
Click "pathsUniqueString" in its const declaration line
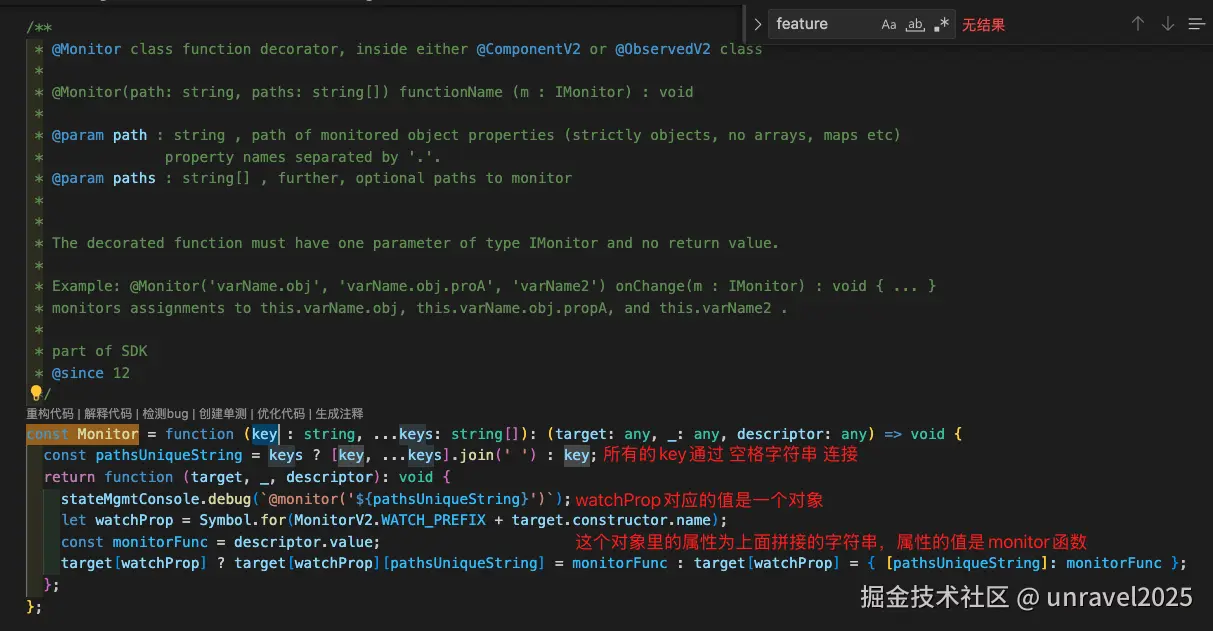pos(169,455)
